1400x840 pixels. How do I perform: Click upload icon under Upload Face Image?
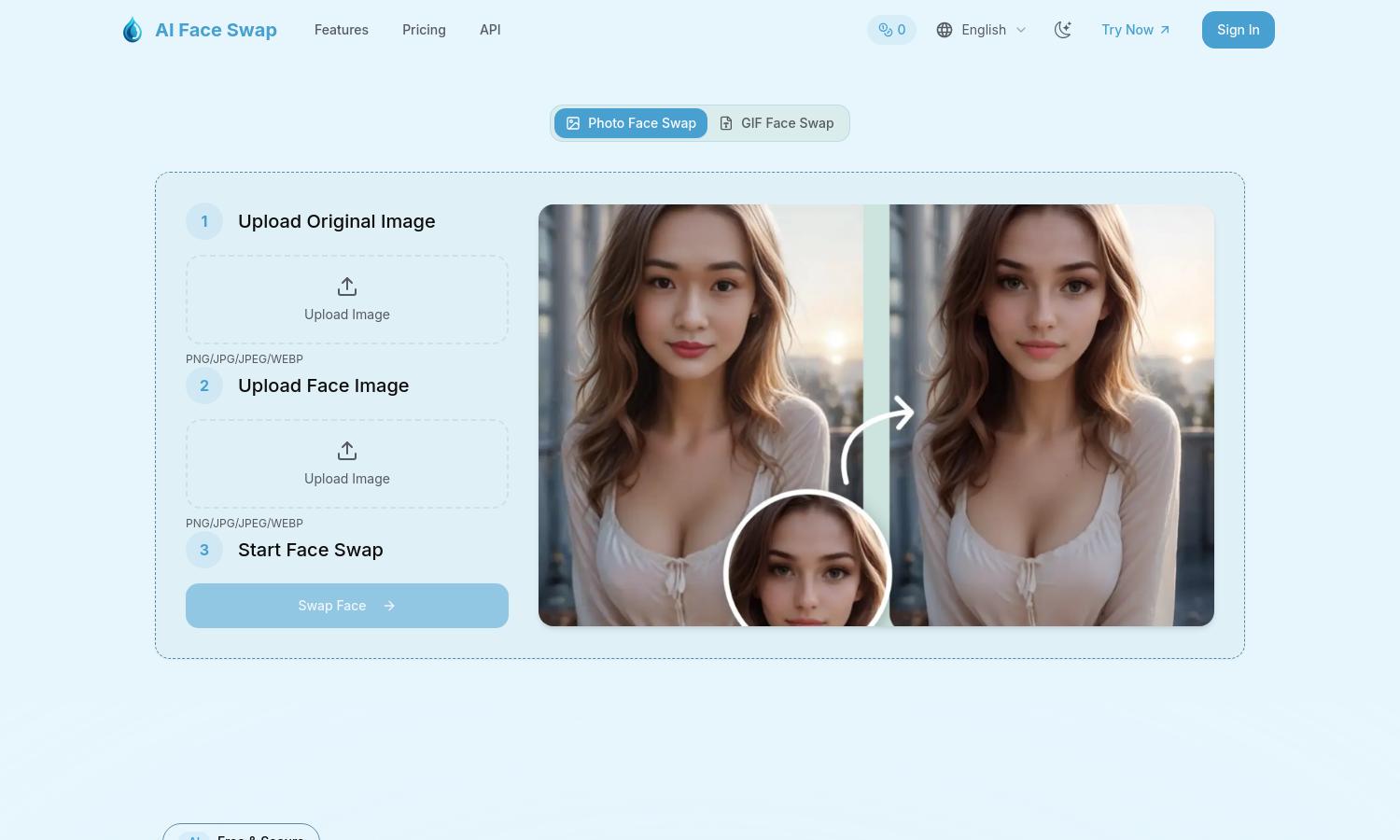347,451
